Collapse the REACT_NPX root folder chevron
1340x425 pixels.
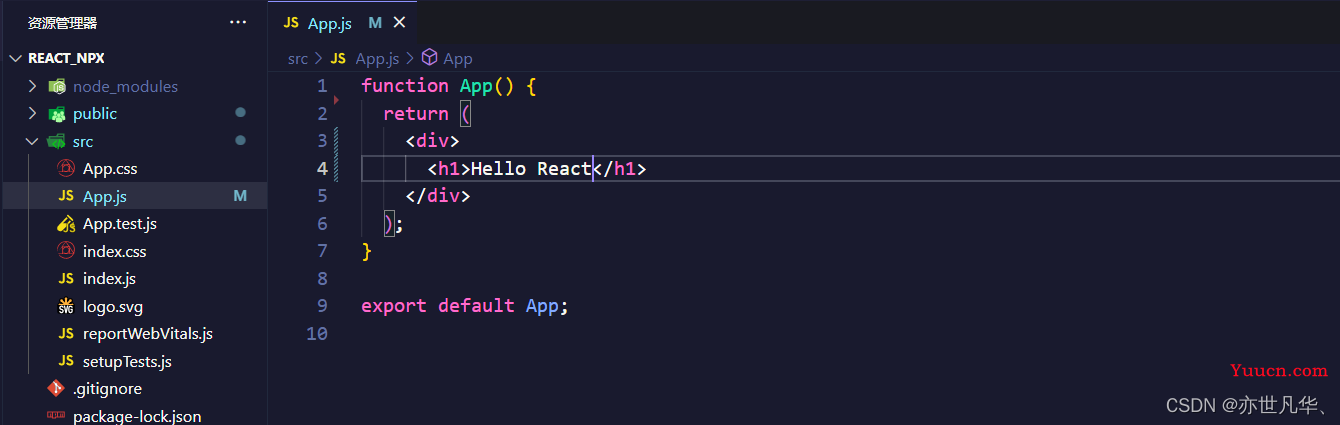pyautogui.click(x=15, y=58)
